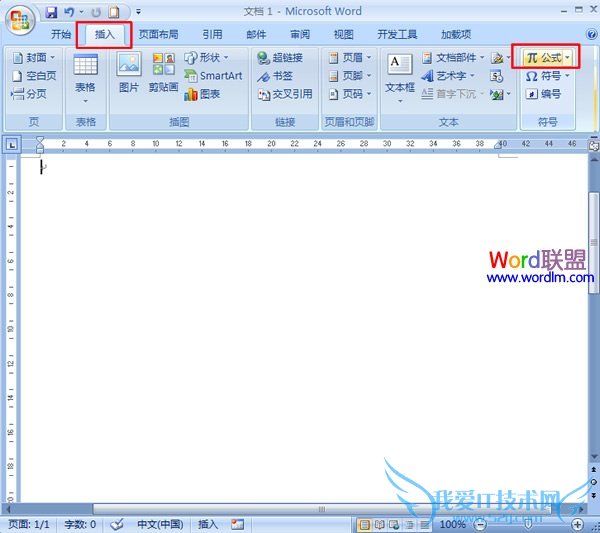Open the select browse object button
This screenshot has height=533, width=600.
click(594, 482)
